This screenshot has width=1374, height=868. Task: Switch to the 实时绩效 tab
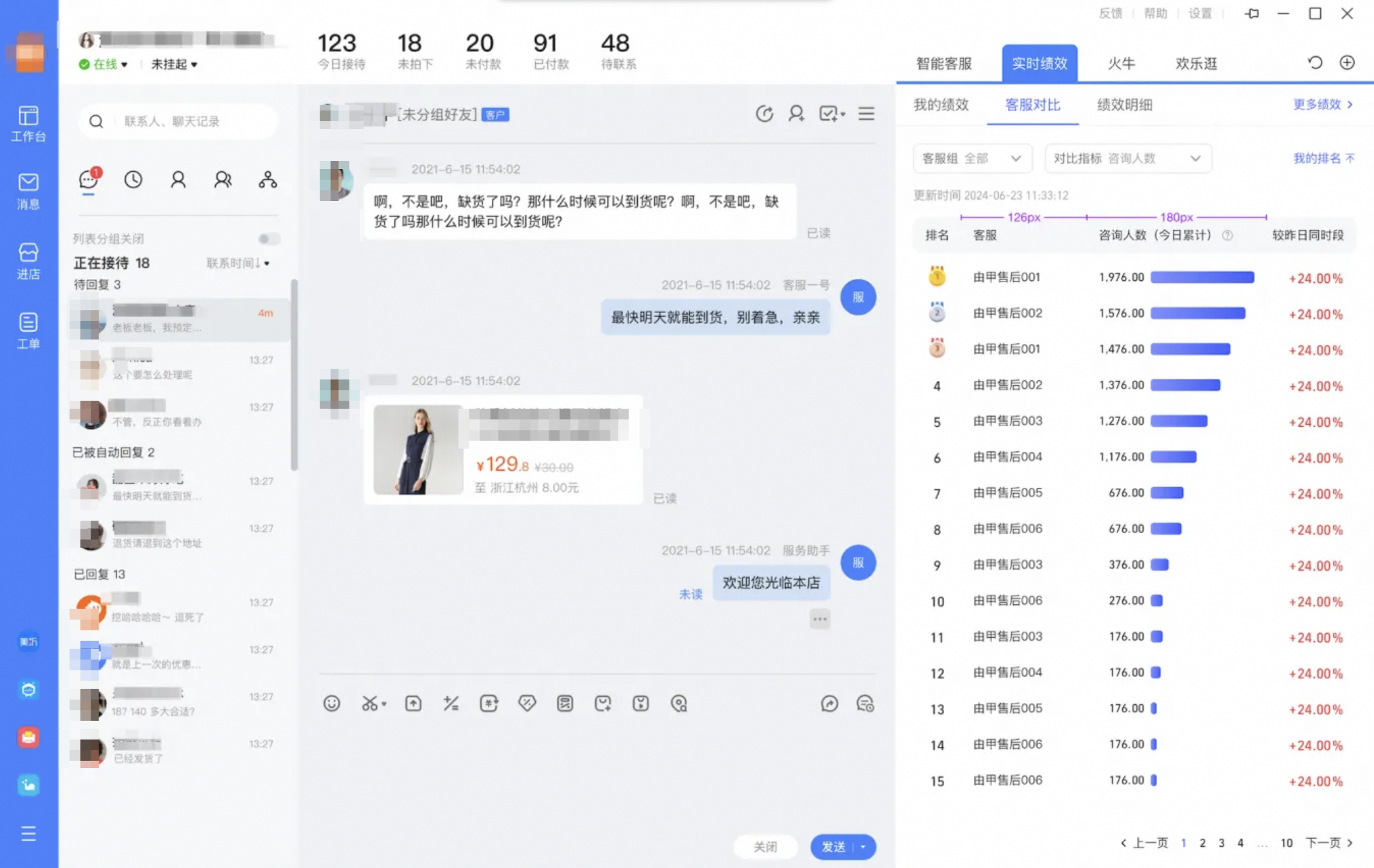point(1039,63)
